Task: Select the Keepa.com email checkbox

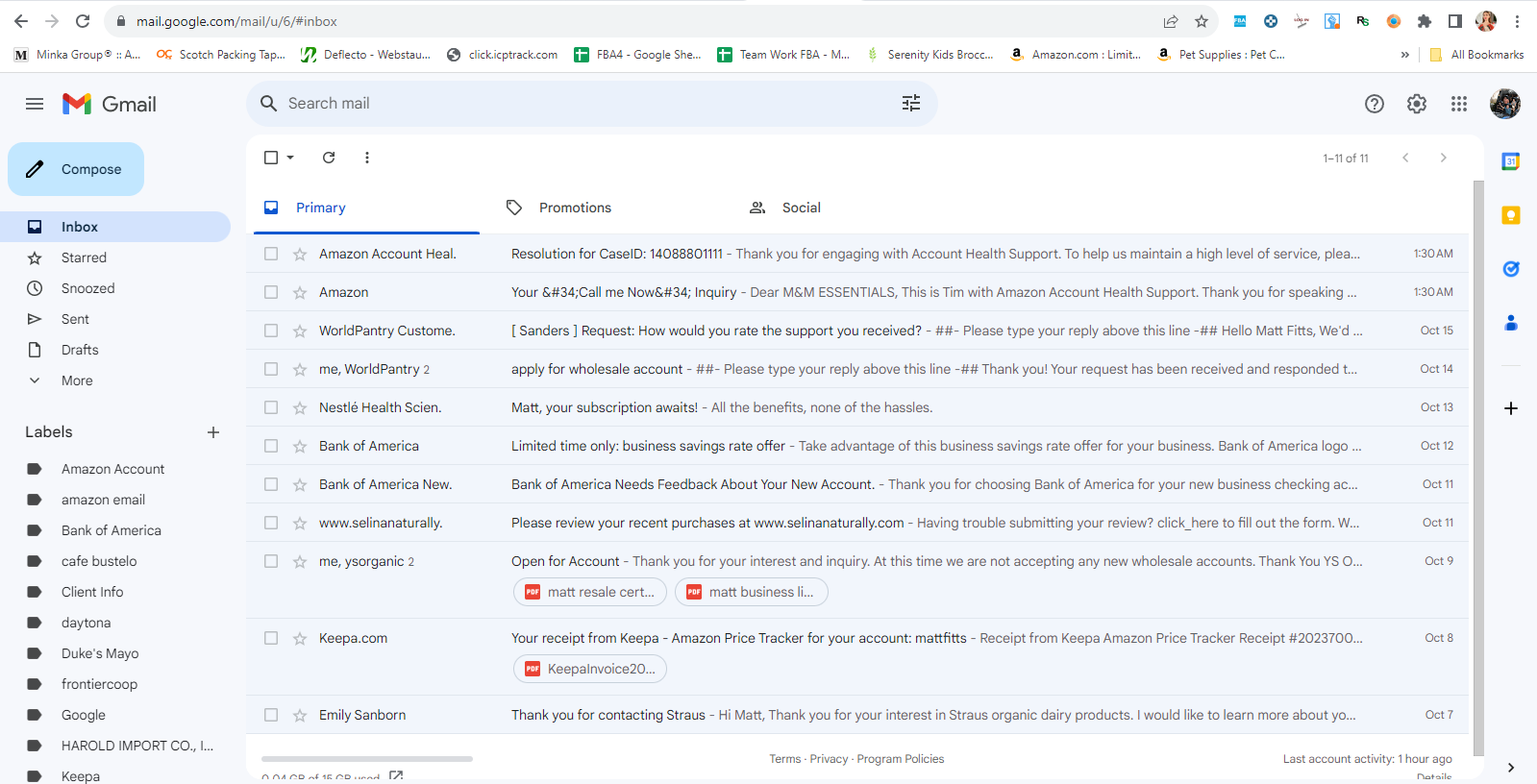Action: tap(271, 638)
